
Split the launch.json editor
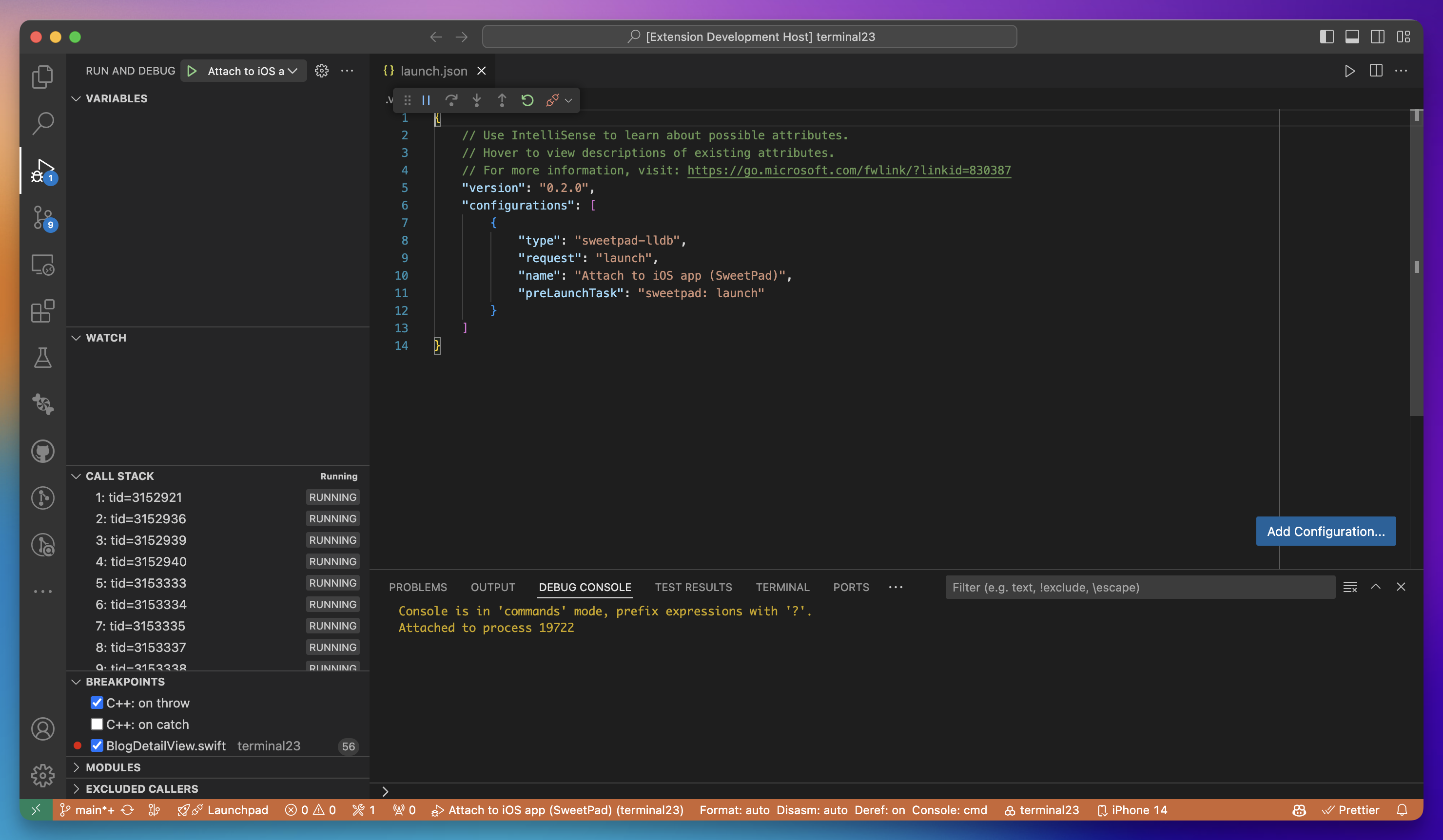tap(1375, 71)
